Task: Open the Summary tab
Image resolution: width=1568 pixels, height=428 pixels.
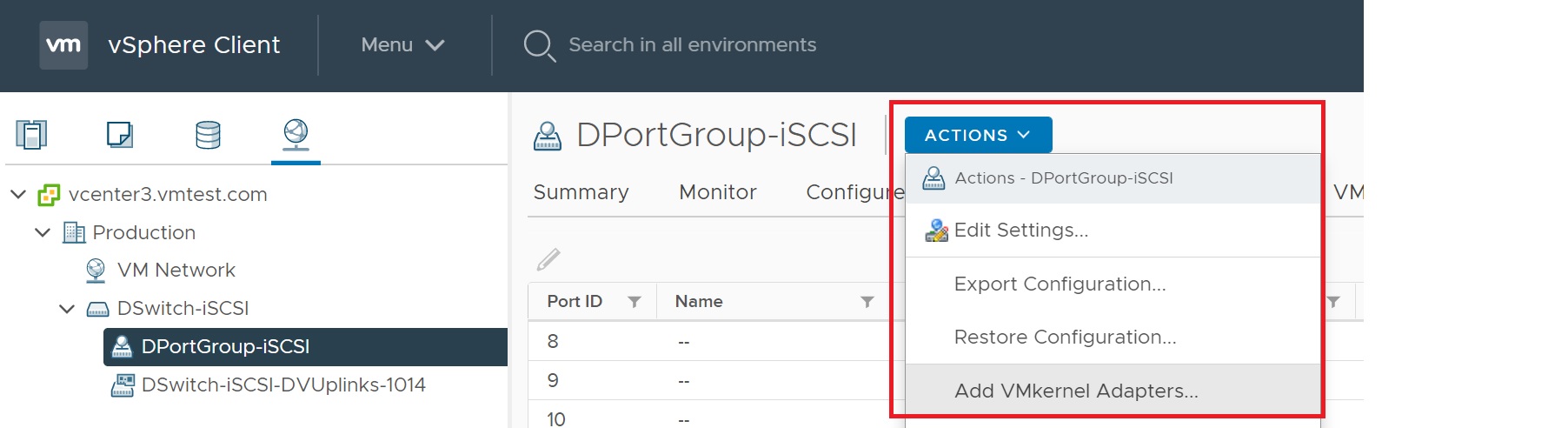Action: click(581, 192)
